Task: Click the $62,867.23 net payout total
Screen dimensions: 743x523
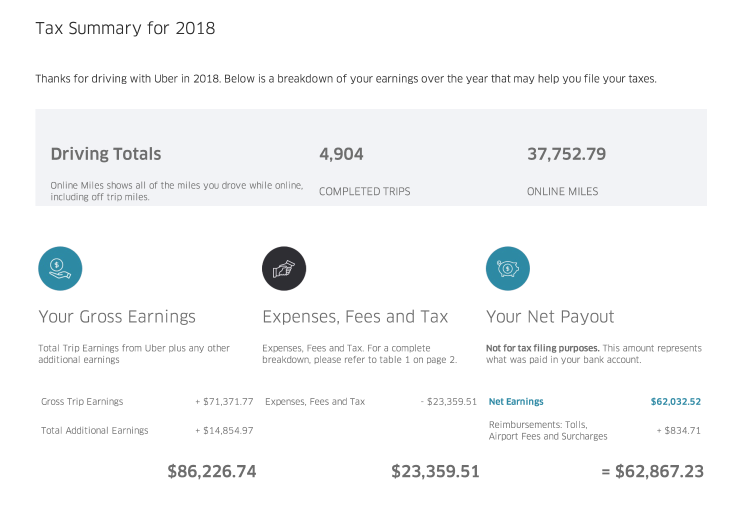Action: coord(652,471)
